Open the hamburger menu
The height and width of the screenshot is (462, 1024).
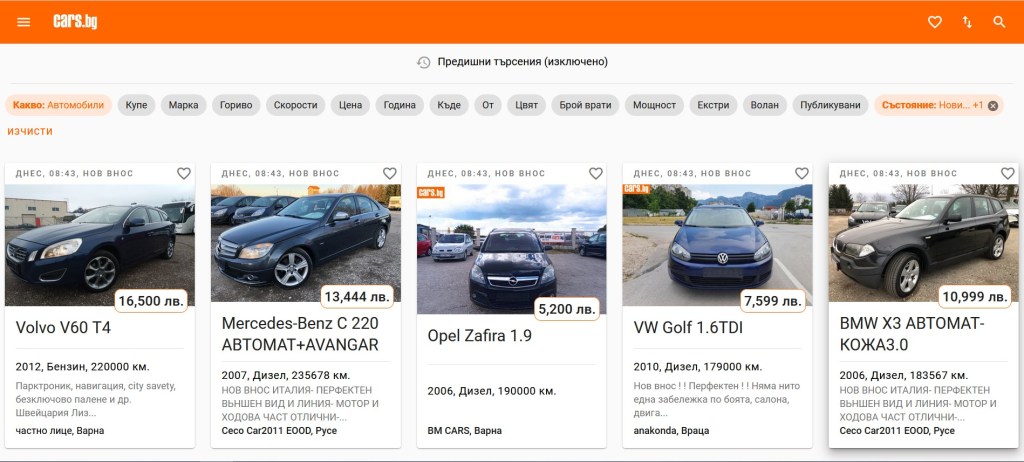click(x=24, y=22)
